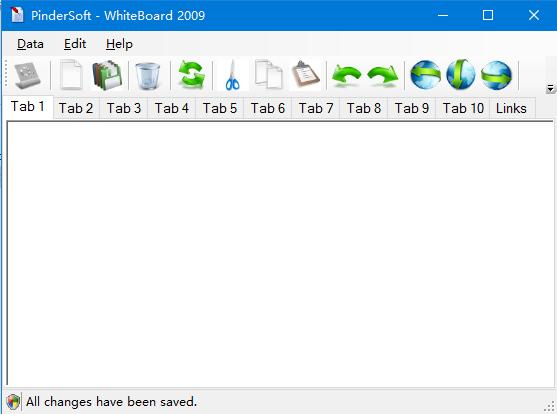This screenshot has height=414, width=557.
Task: Switch to Tab 10
Action: point(463,108)
